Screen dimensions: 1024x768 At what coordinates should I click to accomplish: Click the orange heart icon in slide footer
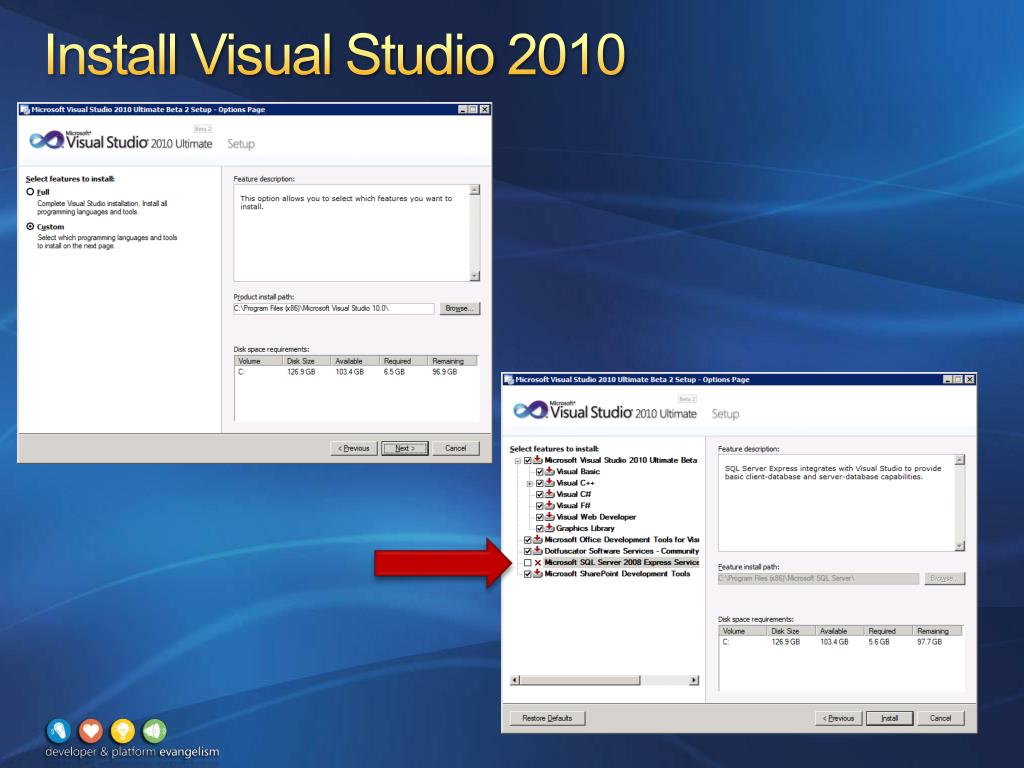click(91, 731)
